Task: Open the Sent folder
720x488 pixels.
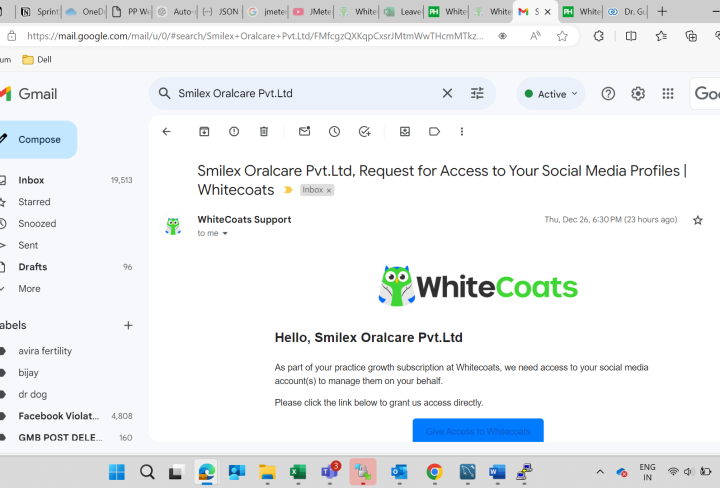Action: tap(28, 245)
